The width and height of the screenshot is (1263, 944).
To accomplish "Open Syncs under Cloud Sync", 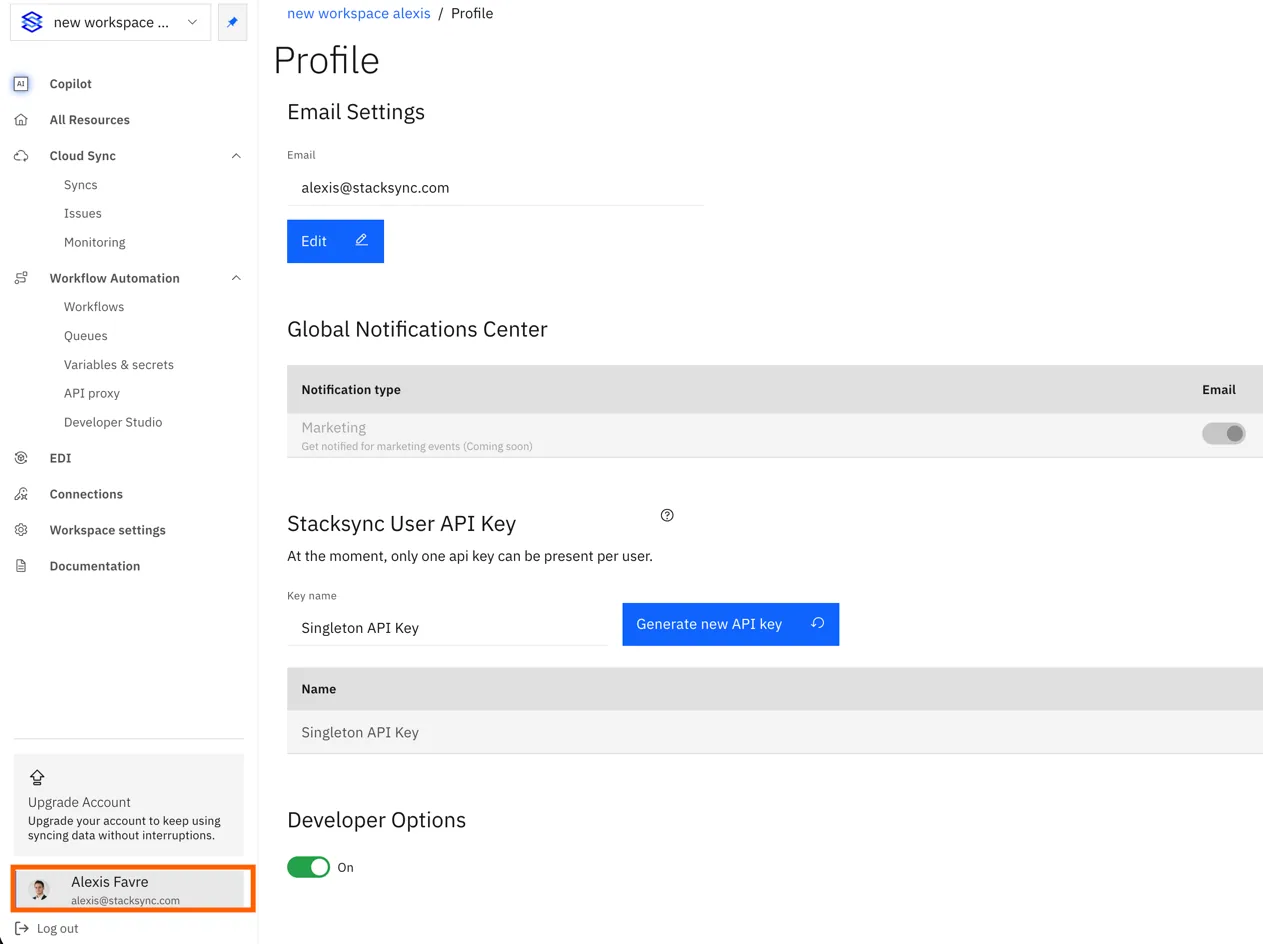I will (x=81, y=185).
